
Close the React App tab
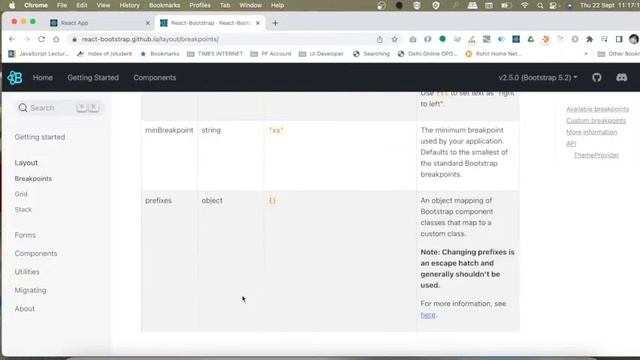[x=148, y=23]
